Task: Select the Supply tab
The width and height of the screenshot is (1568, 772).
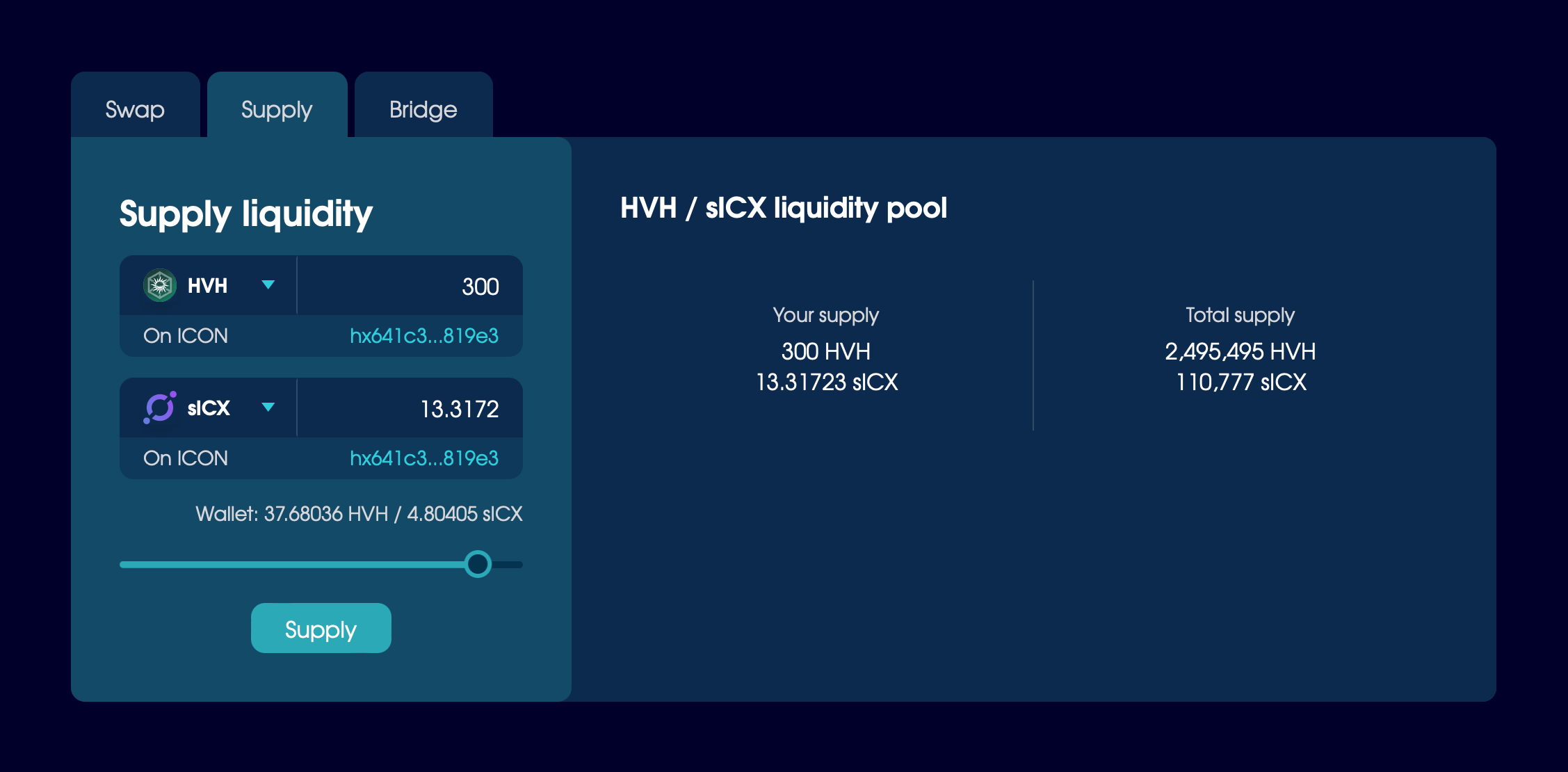Action: [x=277, y=109]
